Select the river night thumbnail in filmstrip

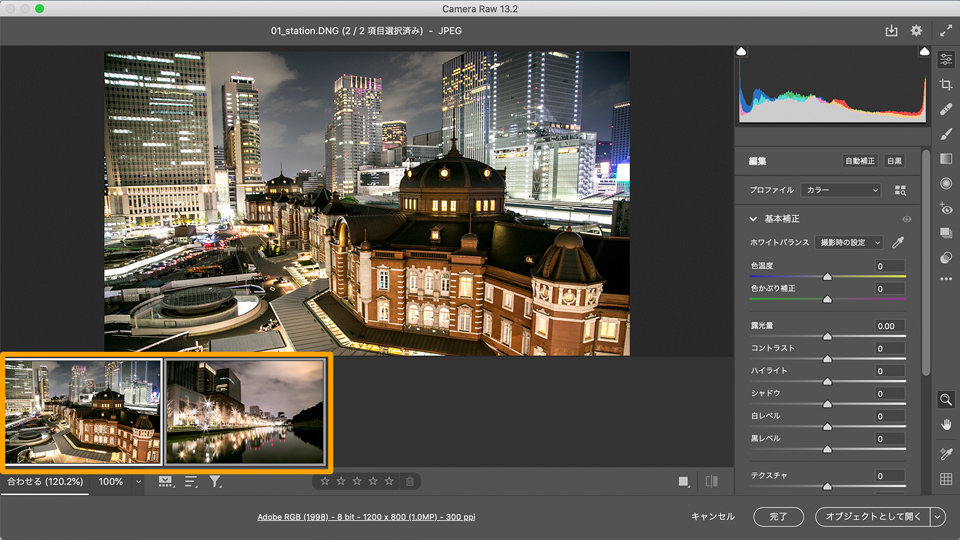click(x=245, y=411)
